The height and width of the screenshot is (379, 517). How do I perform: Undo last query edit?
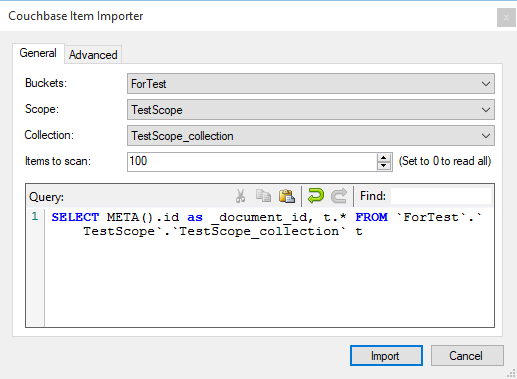pos(316,196)
